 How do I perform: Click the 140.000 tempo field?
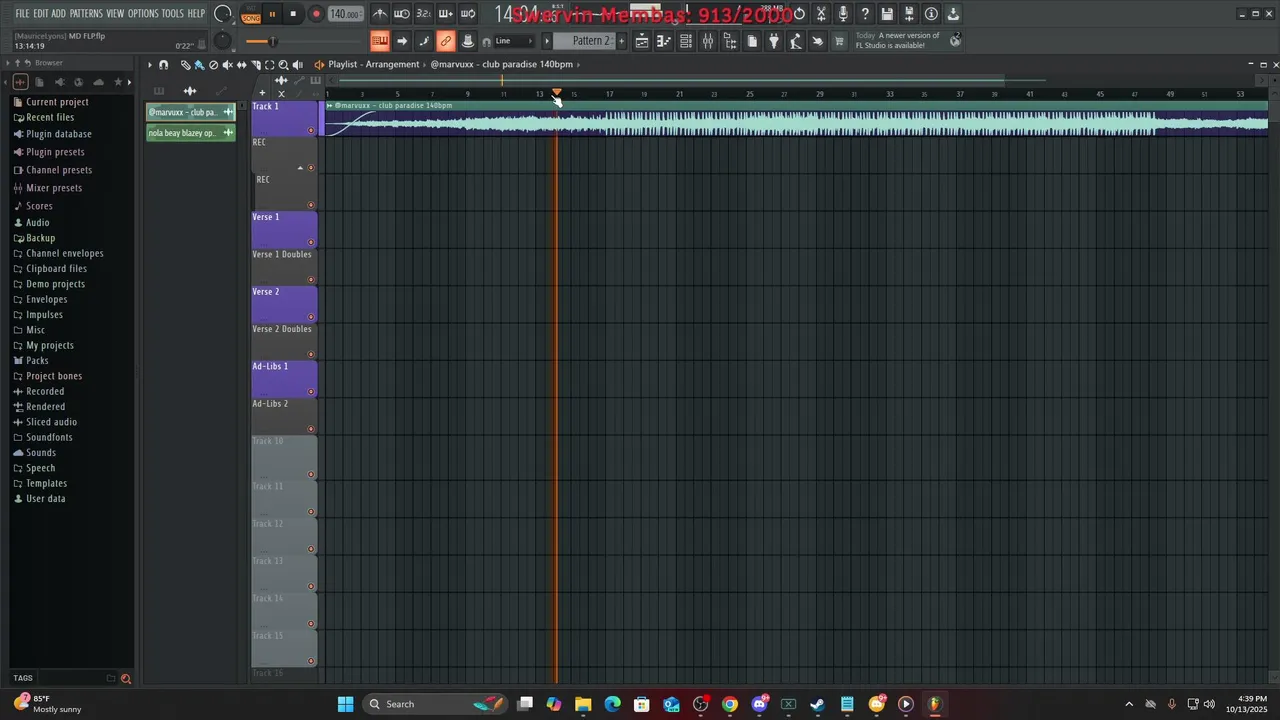pos(345,14)
